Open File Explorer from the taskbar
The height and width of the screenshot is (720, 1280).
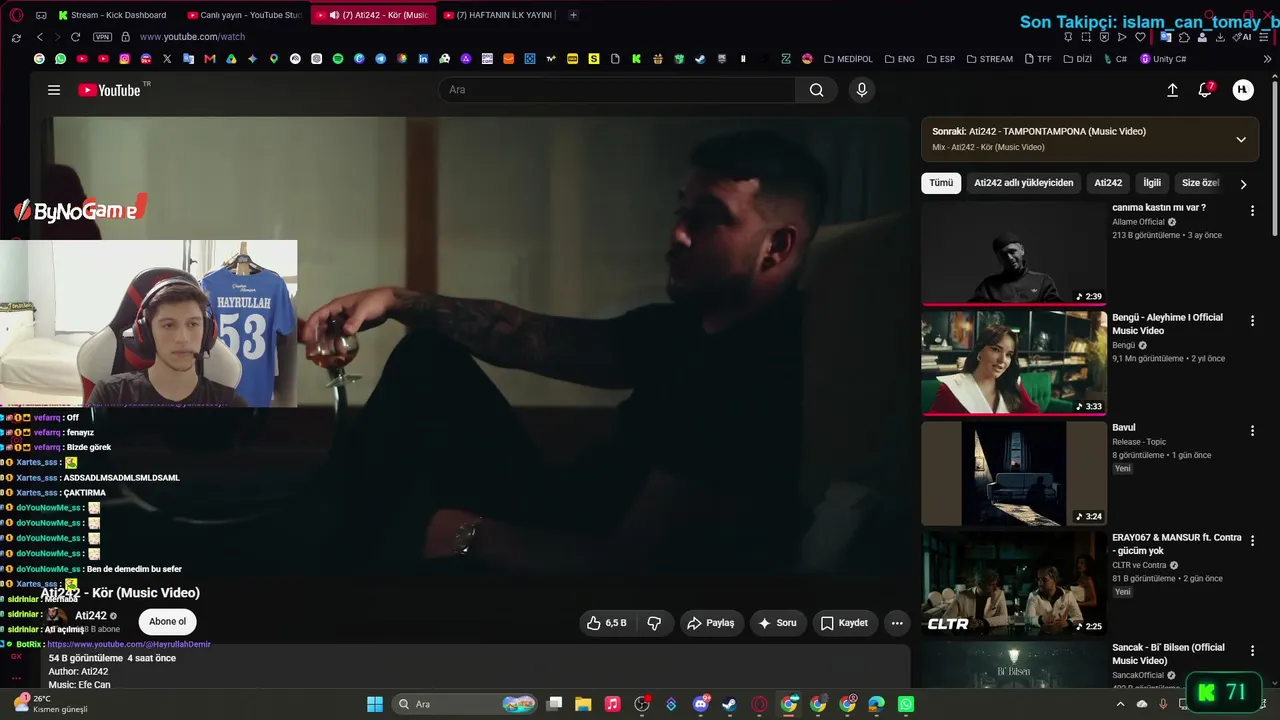[x=583, y=704]
